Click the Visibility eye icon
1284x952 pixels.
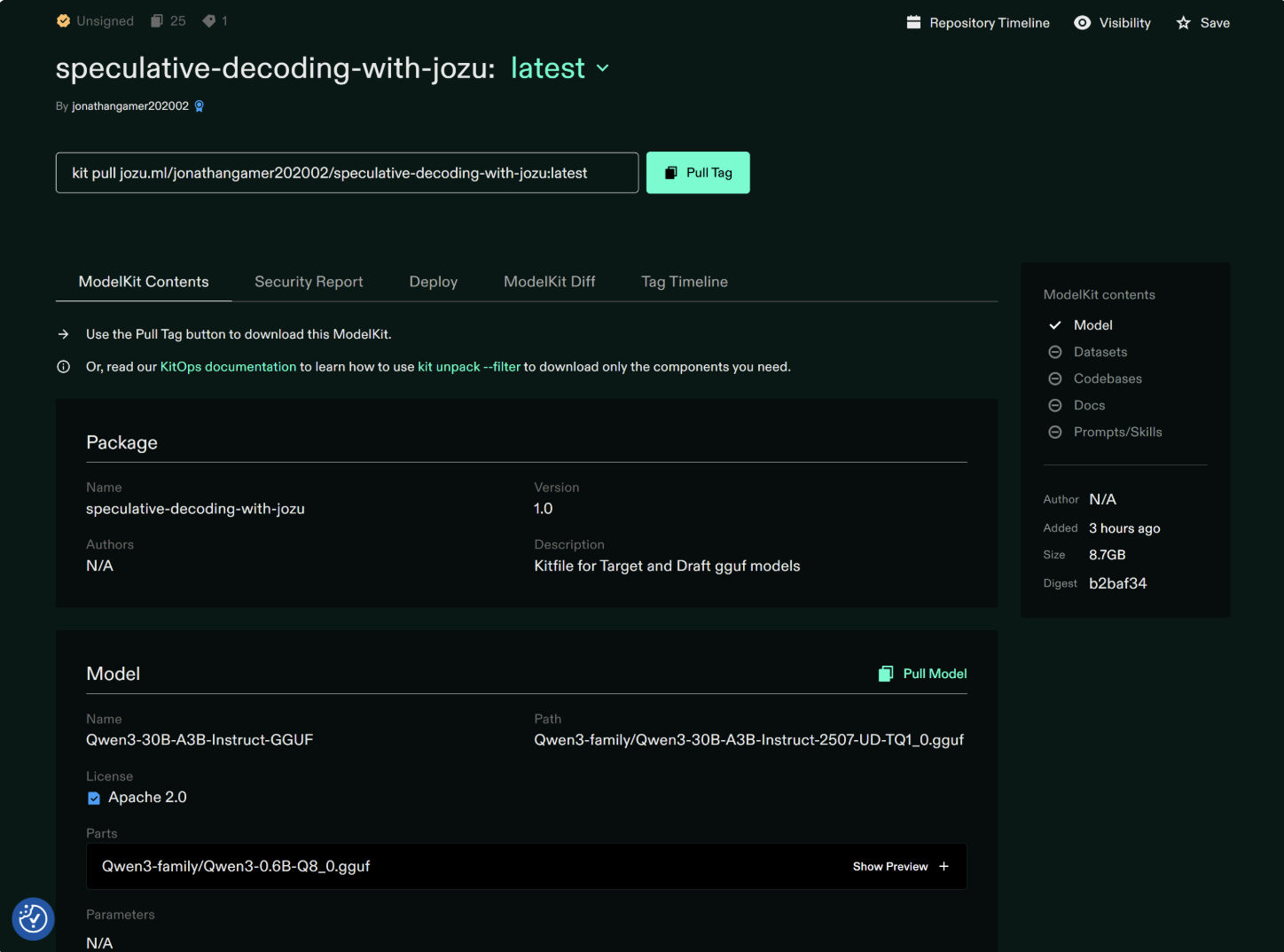(1082, 22)
